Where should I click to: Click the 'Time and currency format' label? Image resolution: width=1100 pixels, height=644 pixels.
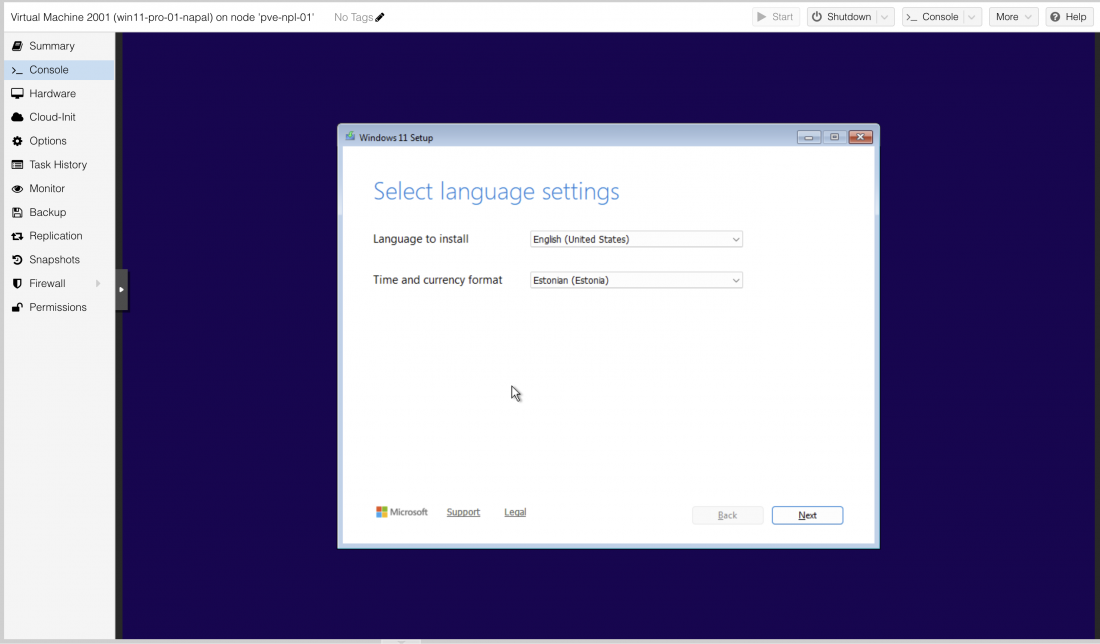tap(438, 280)
